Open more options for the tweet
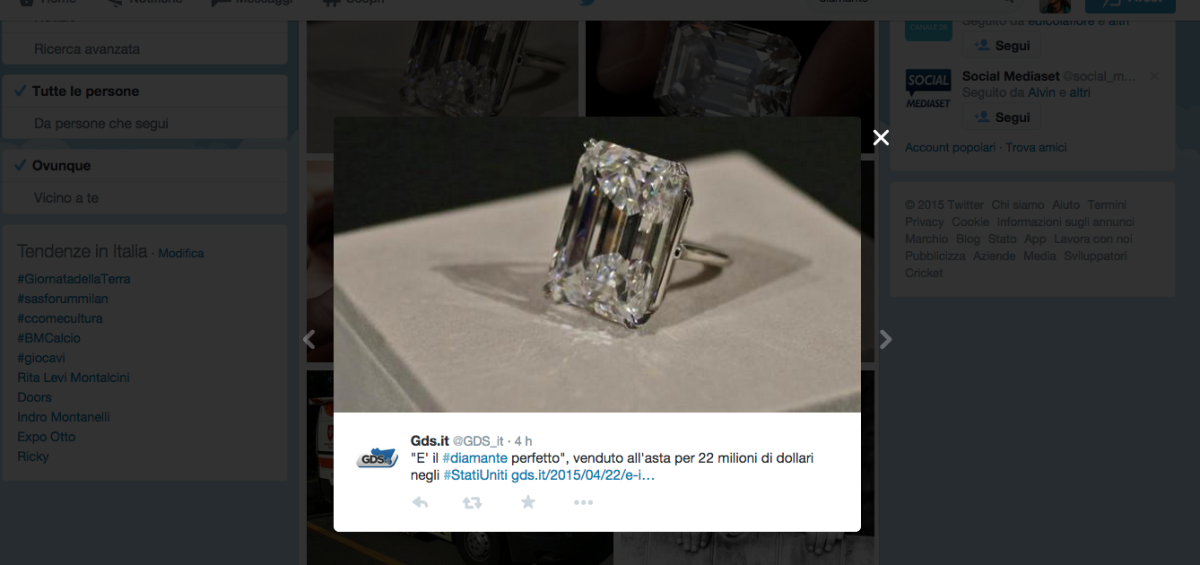Image resolution: width=1200 pixels, height=565 pixels. (x=584, y=503)
